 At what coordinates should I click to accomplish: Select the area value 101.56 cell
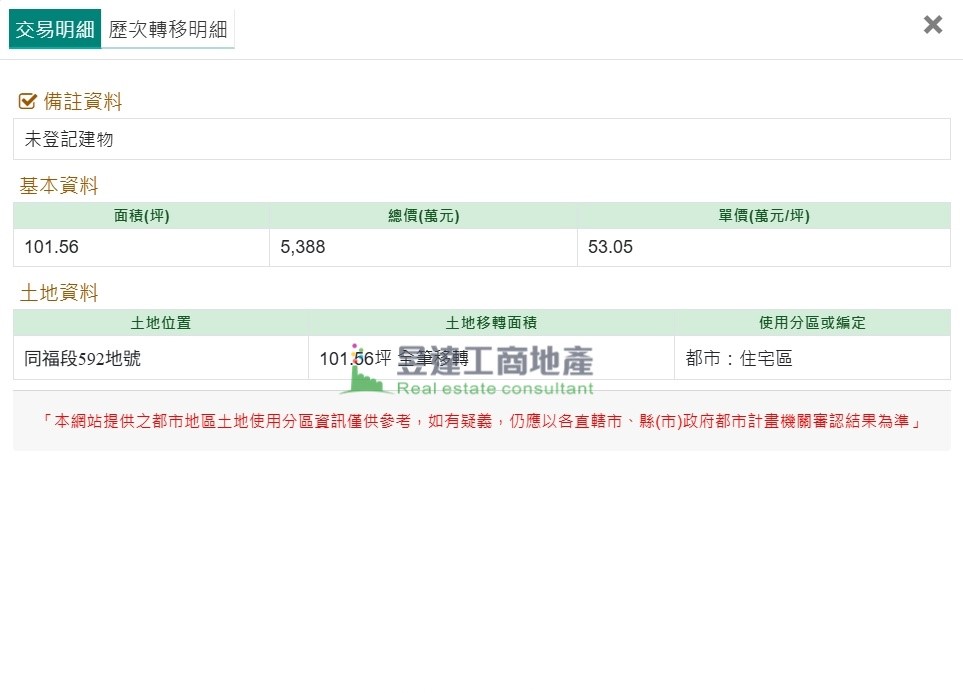point(141,247)
